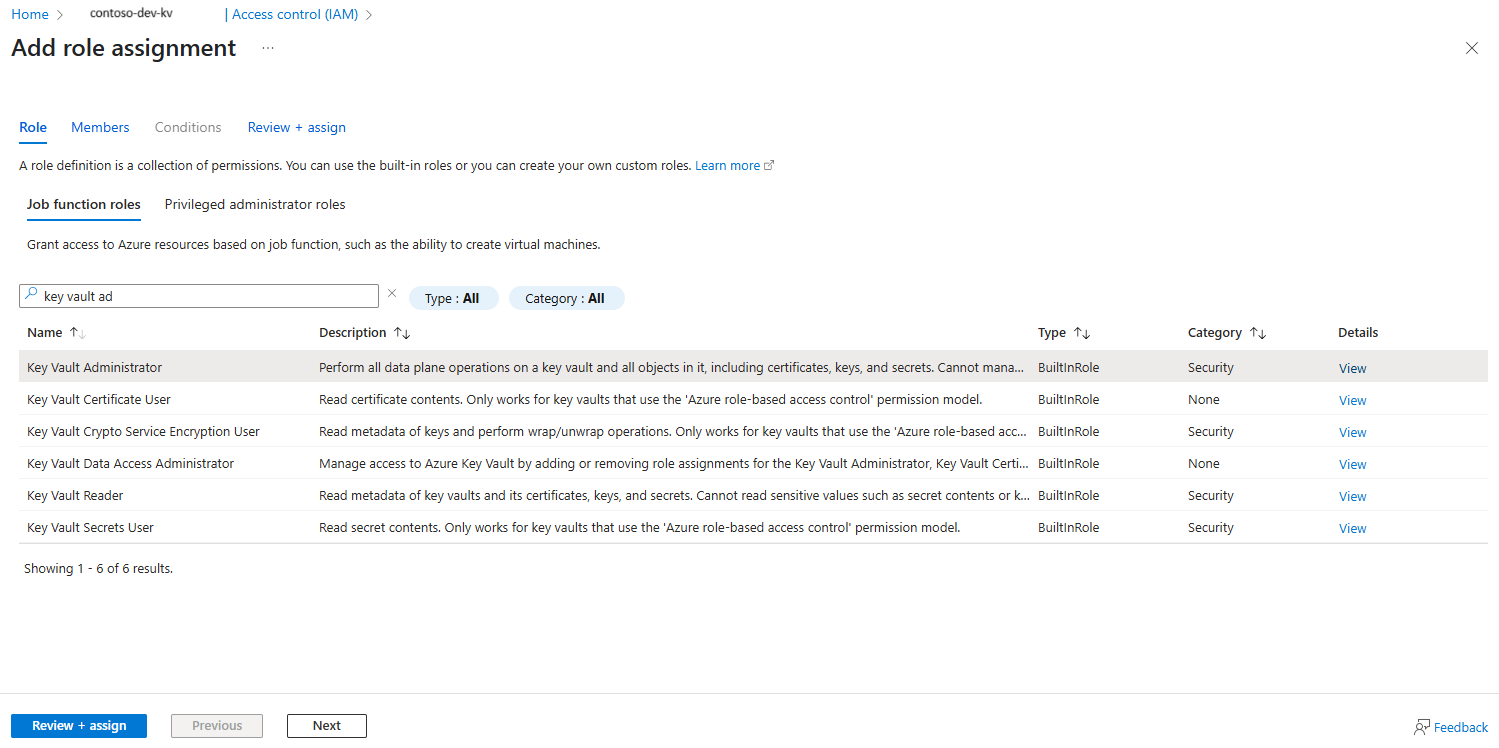View details for Key Vault Reader
Viewport: 1499px width, 748px height.
coord(1352,496)
